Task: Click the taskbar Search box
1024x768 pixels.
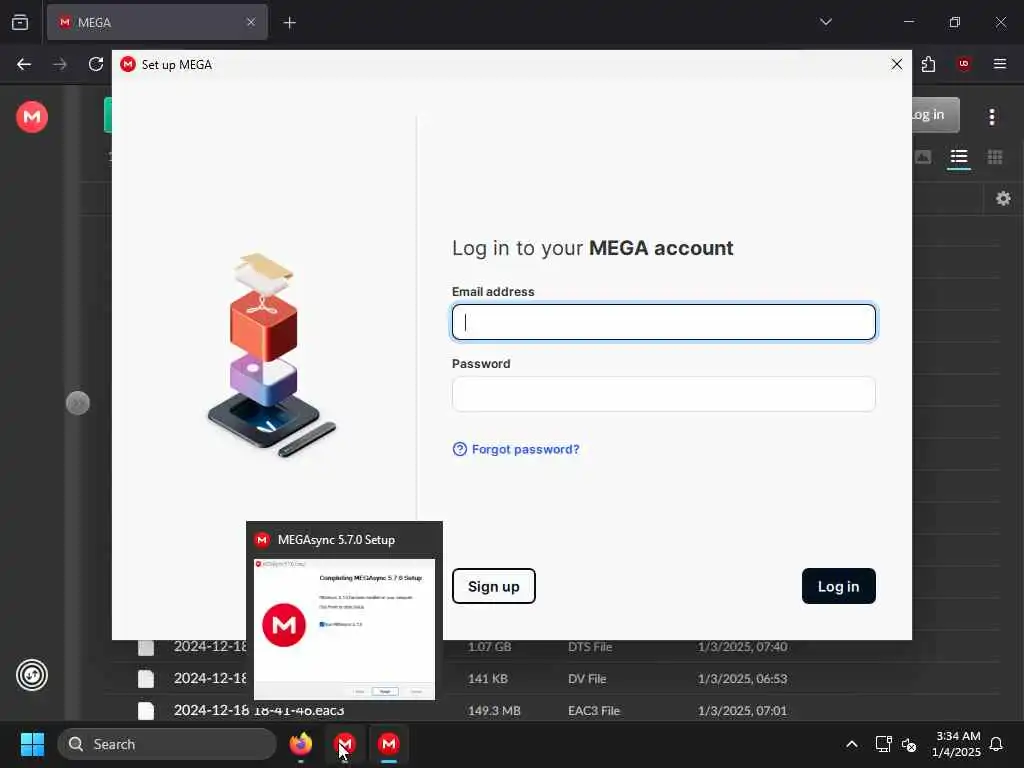Action: [x=167, y=744]
